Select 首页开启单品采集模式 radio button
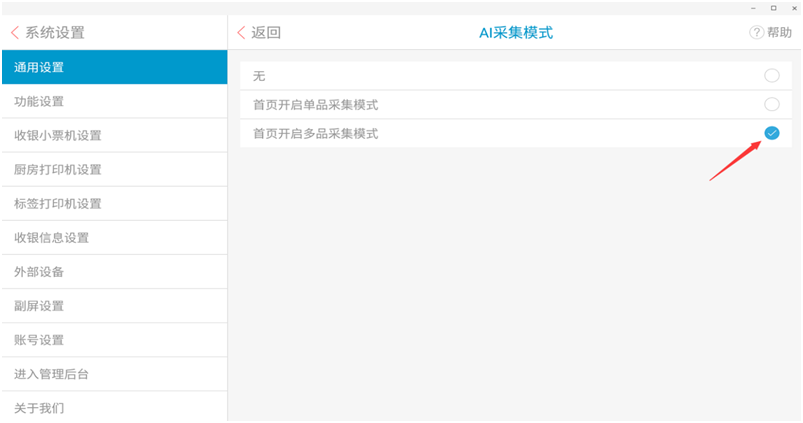Screen dimensions: 803x423 [771, 104]
